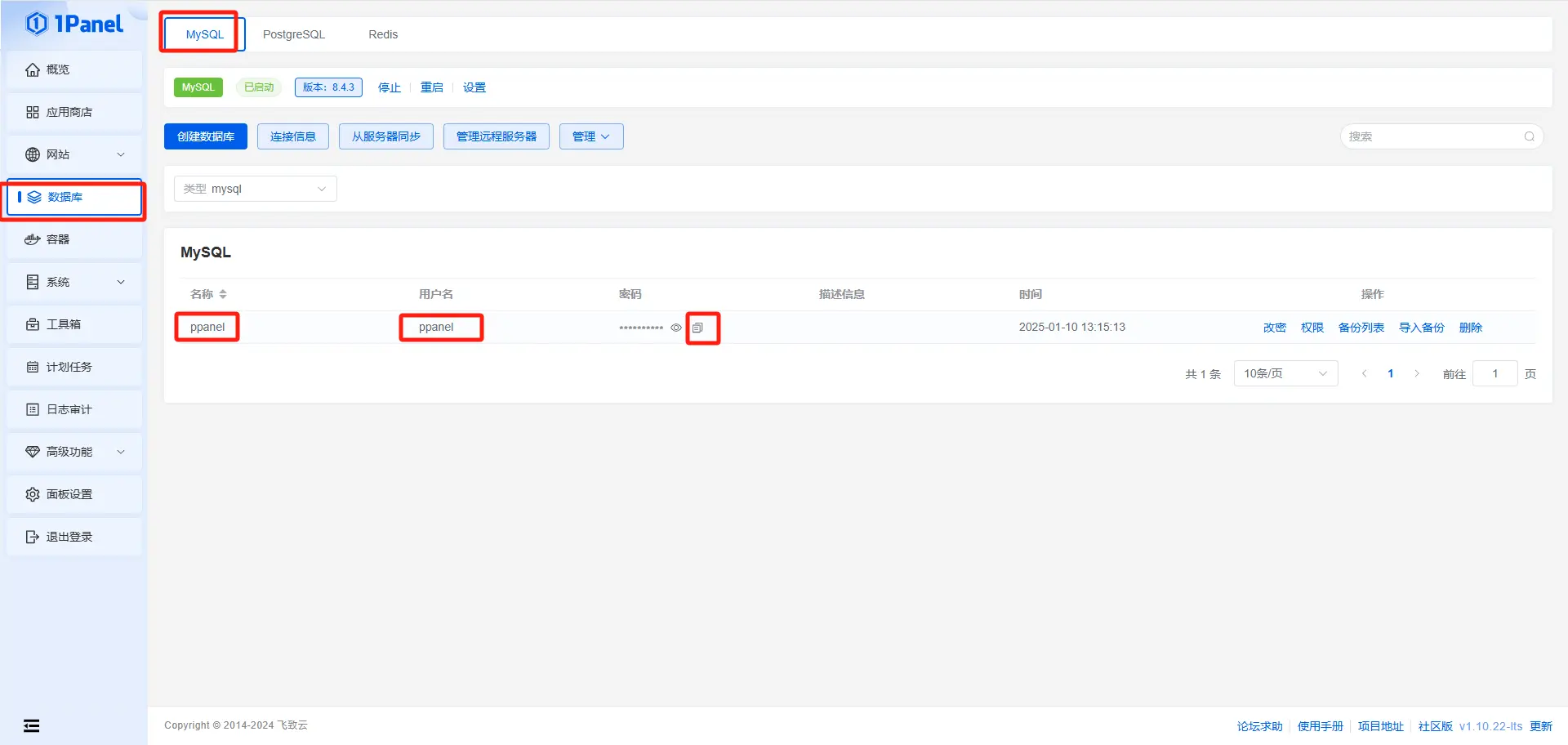Click the 数据库 database stack icon
Screen dimensions: 1568x745
(x=34, y=197)
